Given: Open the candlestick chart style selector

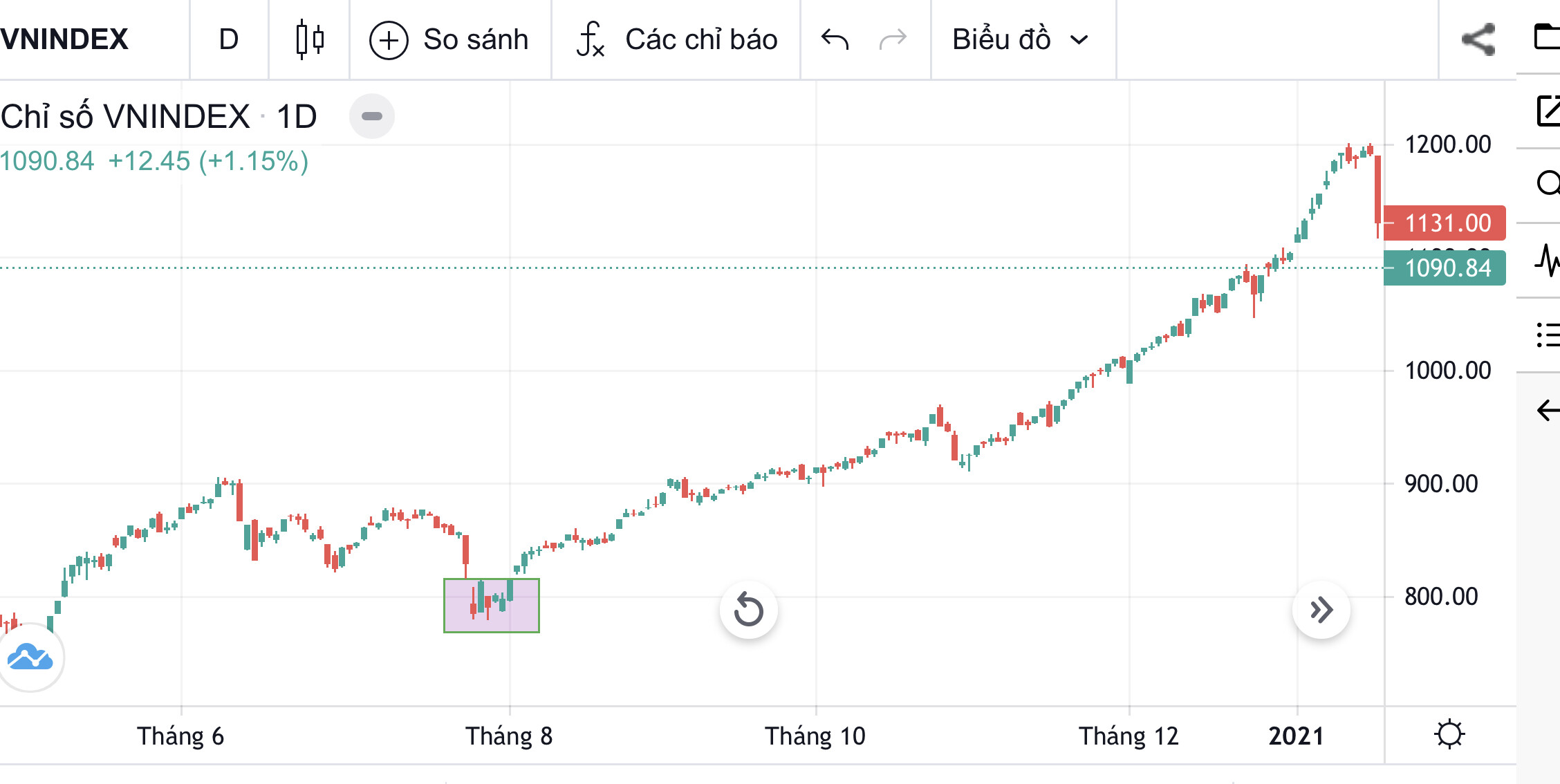Looking at the screenshot, I should [309, 39].
